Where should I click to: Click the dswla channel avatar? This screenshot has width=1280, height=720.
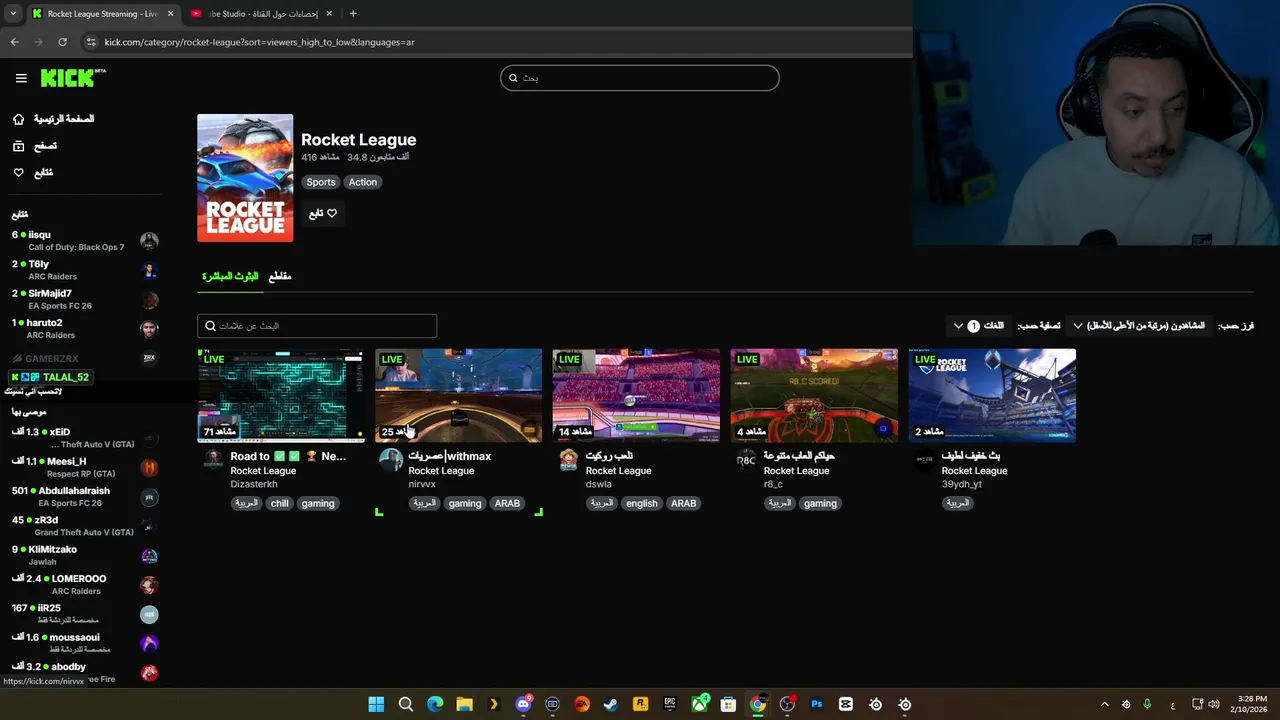tap(568, 459)
